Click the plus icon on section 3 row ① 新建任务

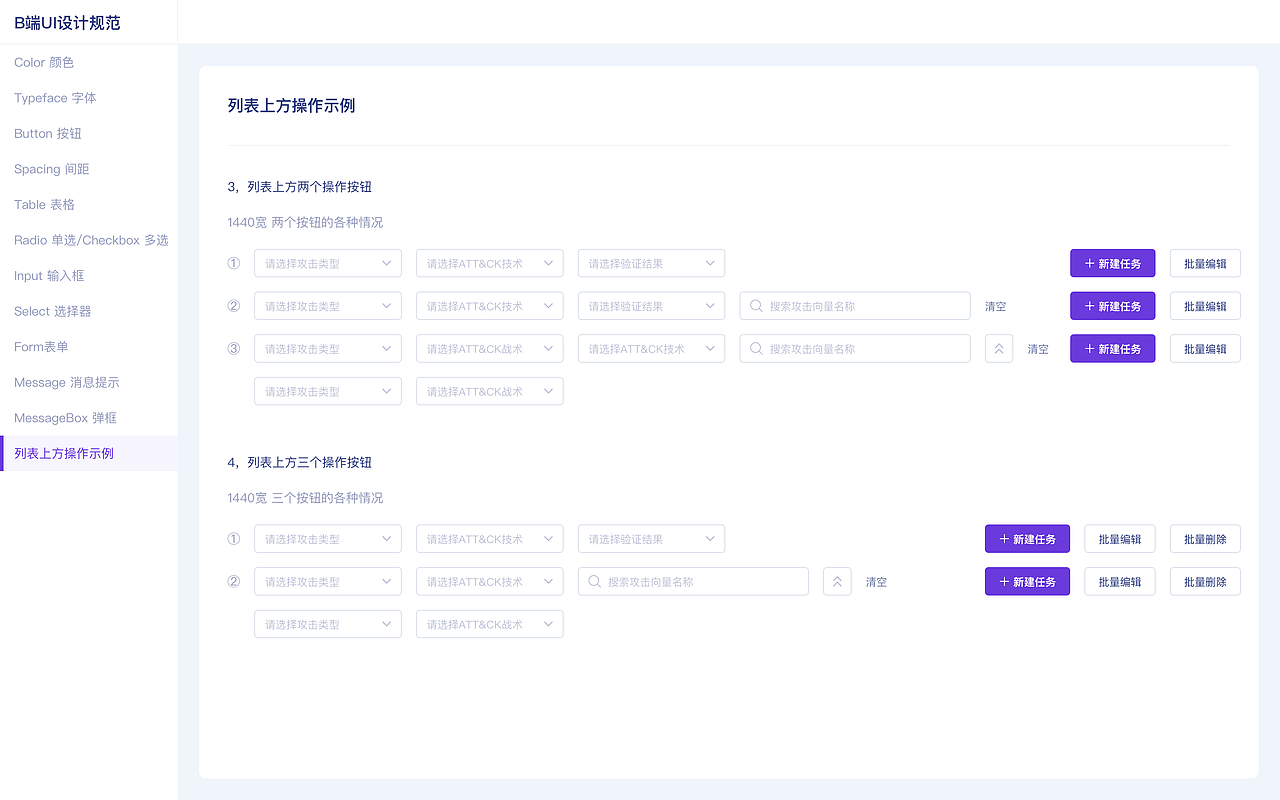[1090, 264]
